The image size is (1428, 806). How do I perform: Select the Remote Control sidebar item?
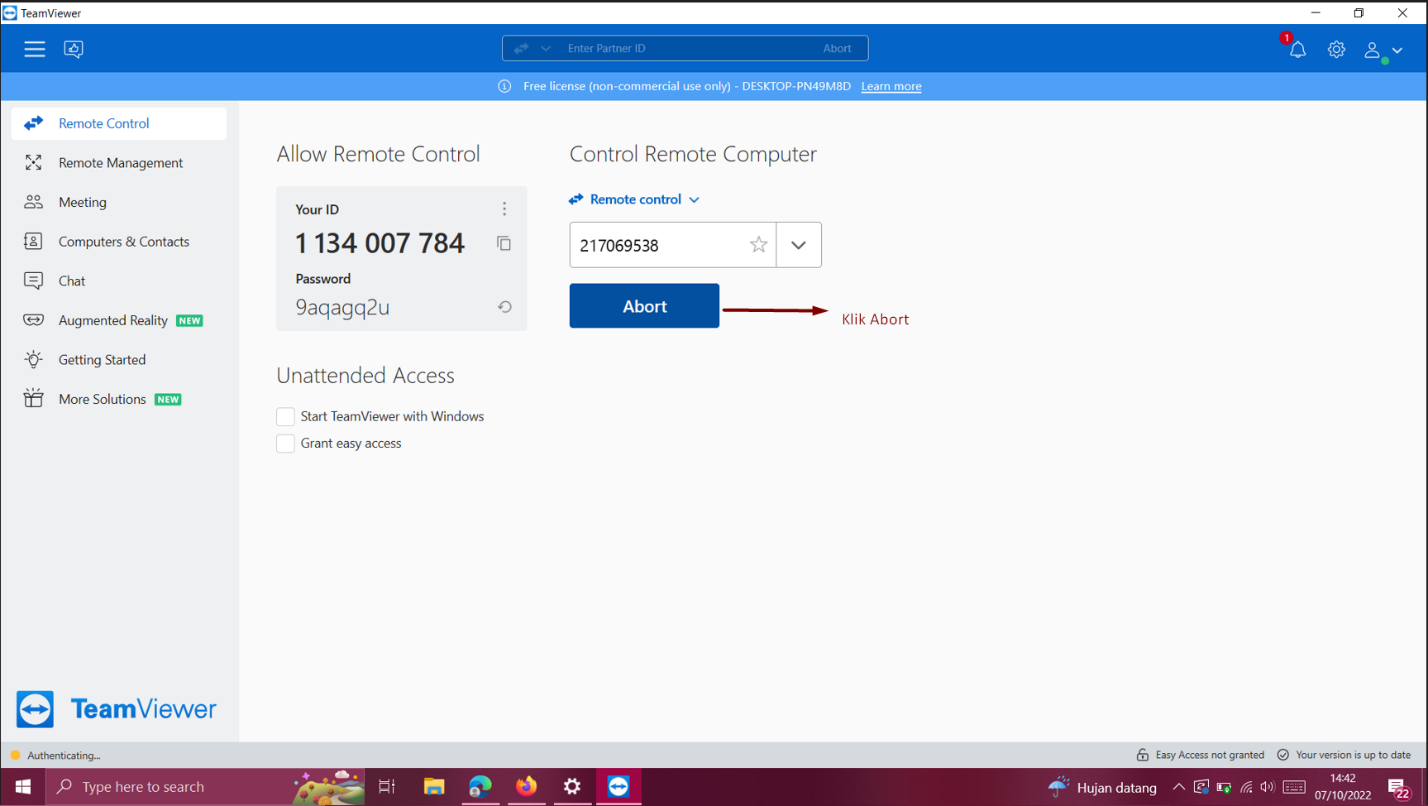coord(119,123)
